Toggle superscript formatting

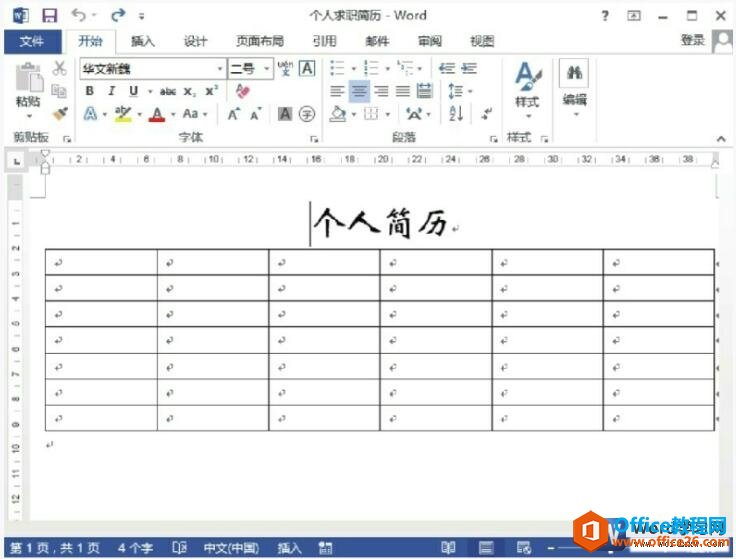pos(211,91)
